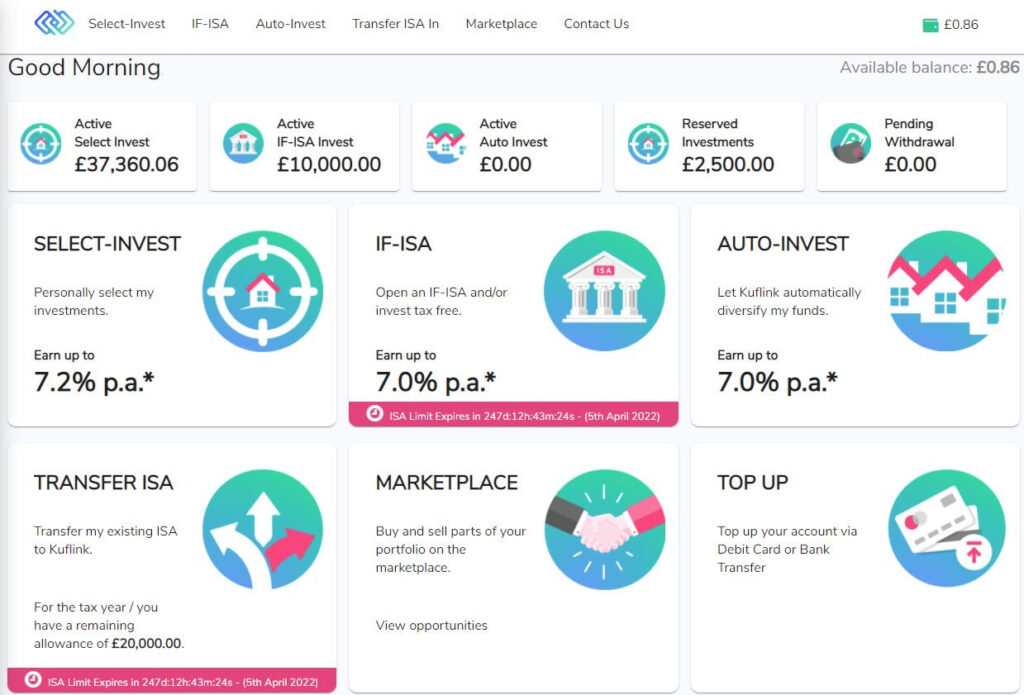Click 'Let Kuflink automatically diversify my funds.' text
This screenshot has height=695, width=1024.
pyautogui.click(x=789, y=302)
